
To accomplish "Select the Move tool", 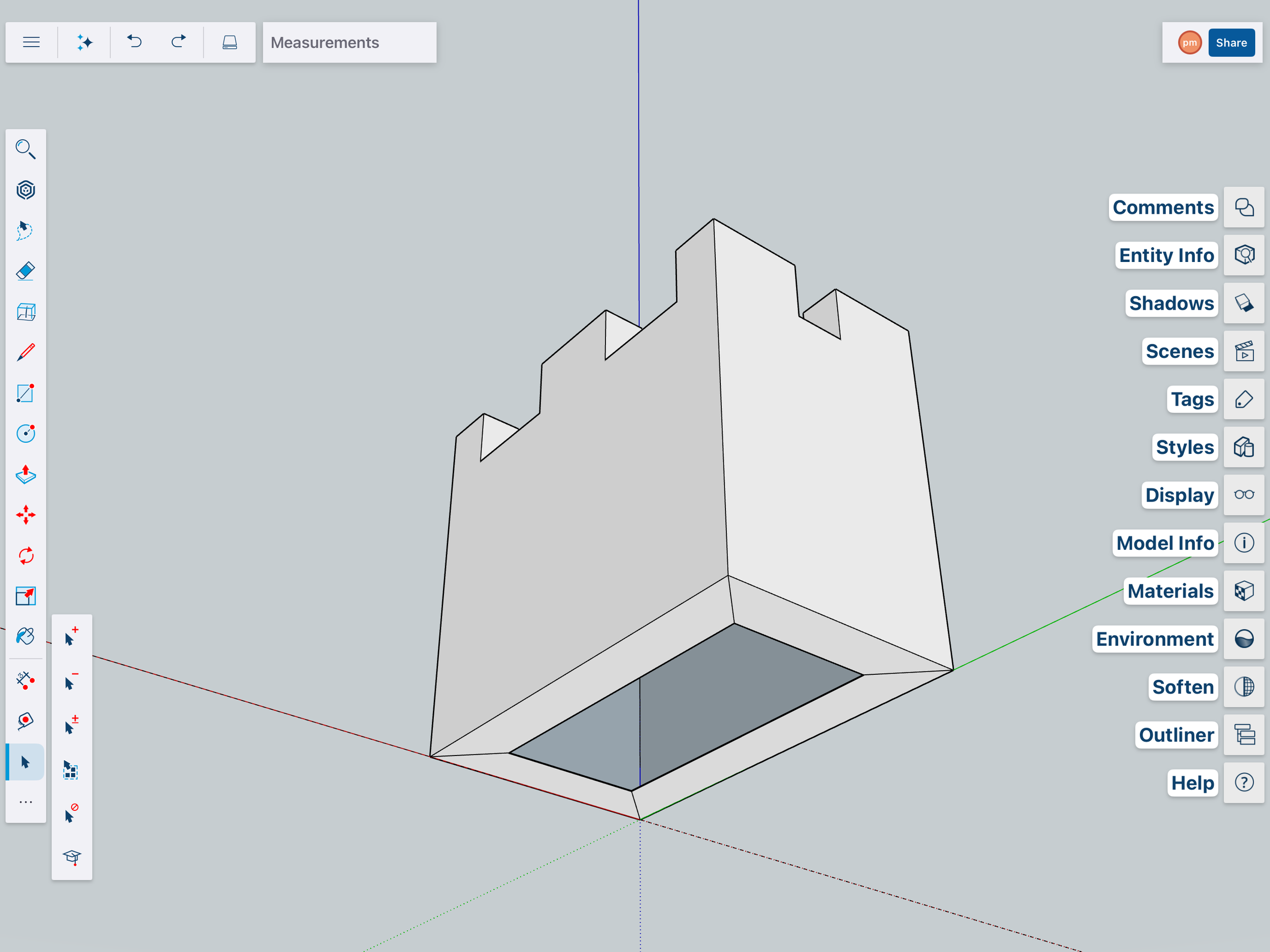I will coord(26,515).
